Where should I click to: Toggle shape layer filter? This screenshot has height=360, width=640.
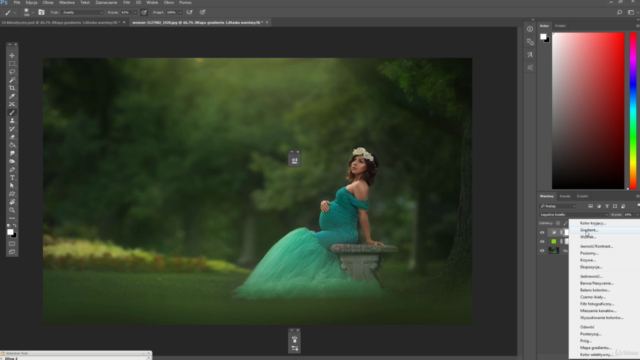[615, 206]
